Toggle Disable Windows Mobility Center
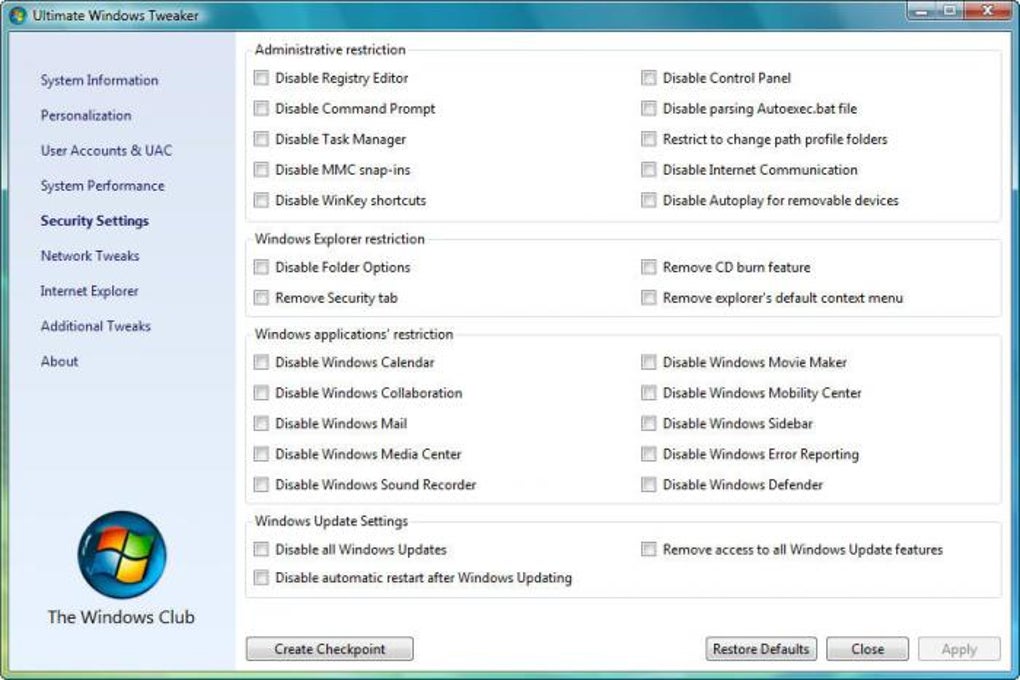The image size is (1020, 680). (x=649, y=393)
